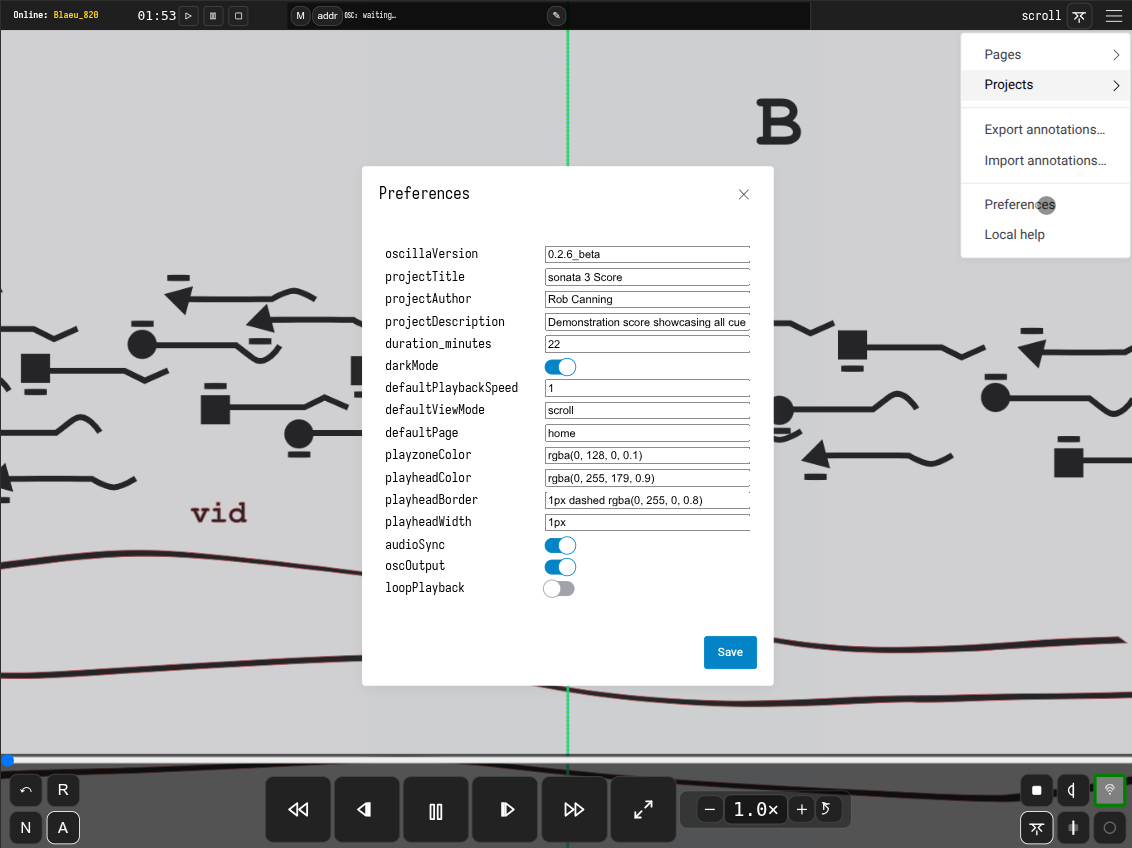Click the undo curved-arrow button
The image size is (1132, 848).
coord(26,790)
